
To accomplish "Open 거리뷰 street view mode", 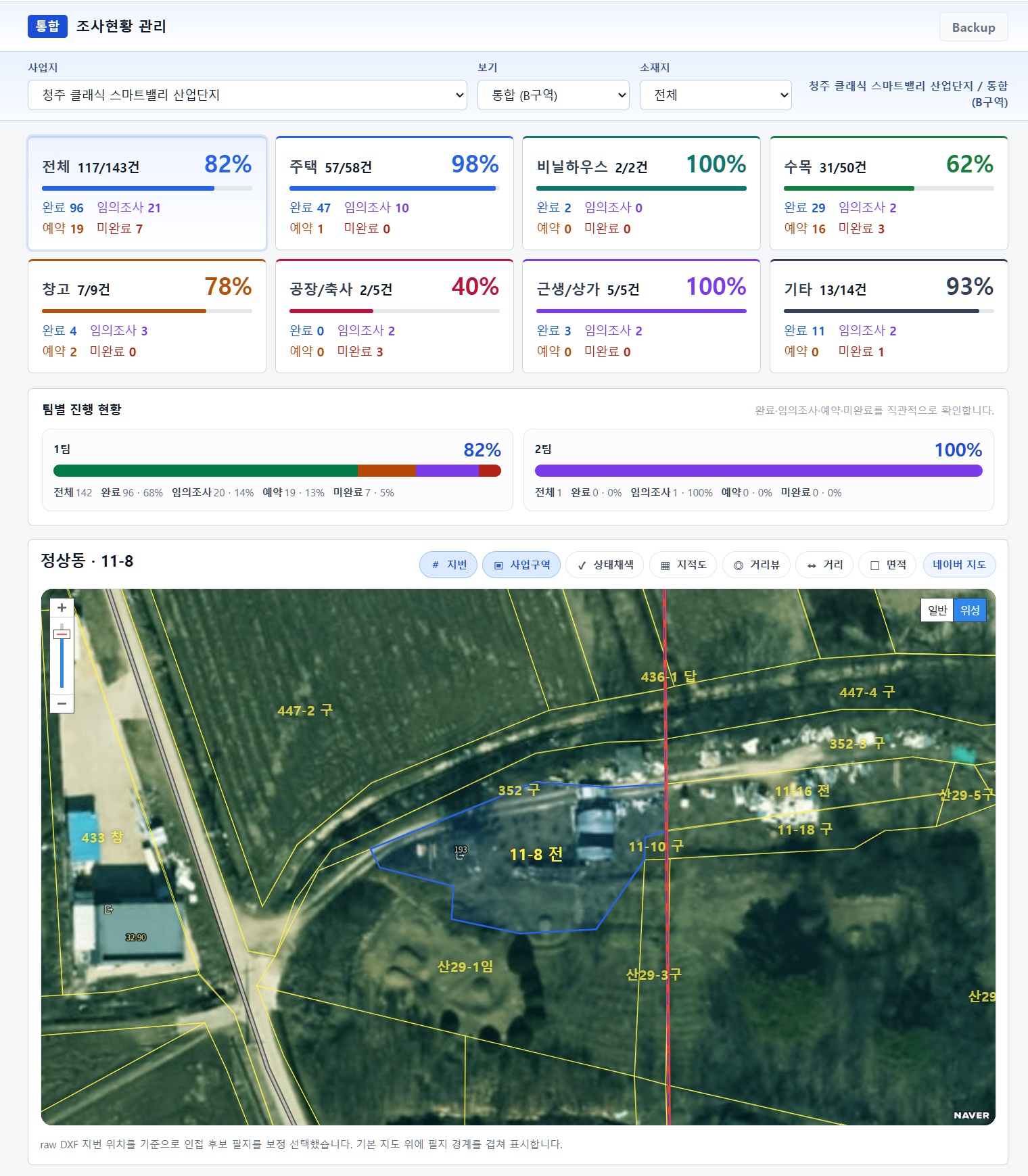I will pos(757,565).
